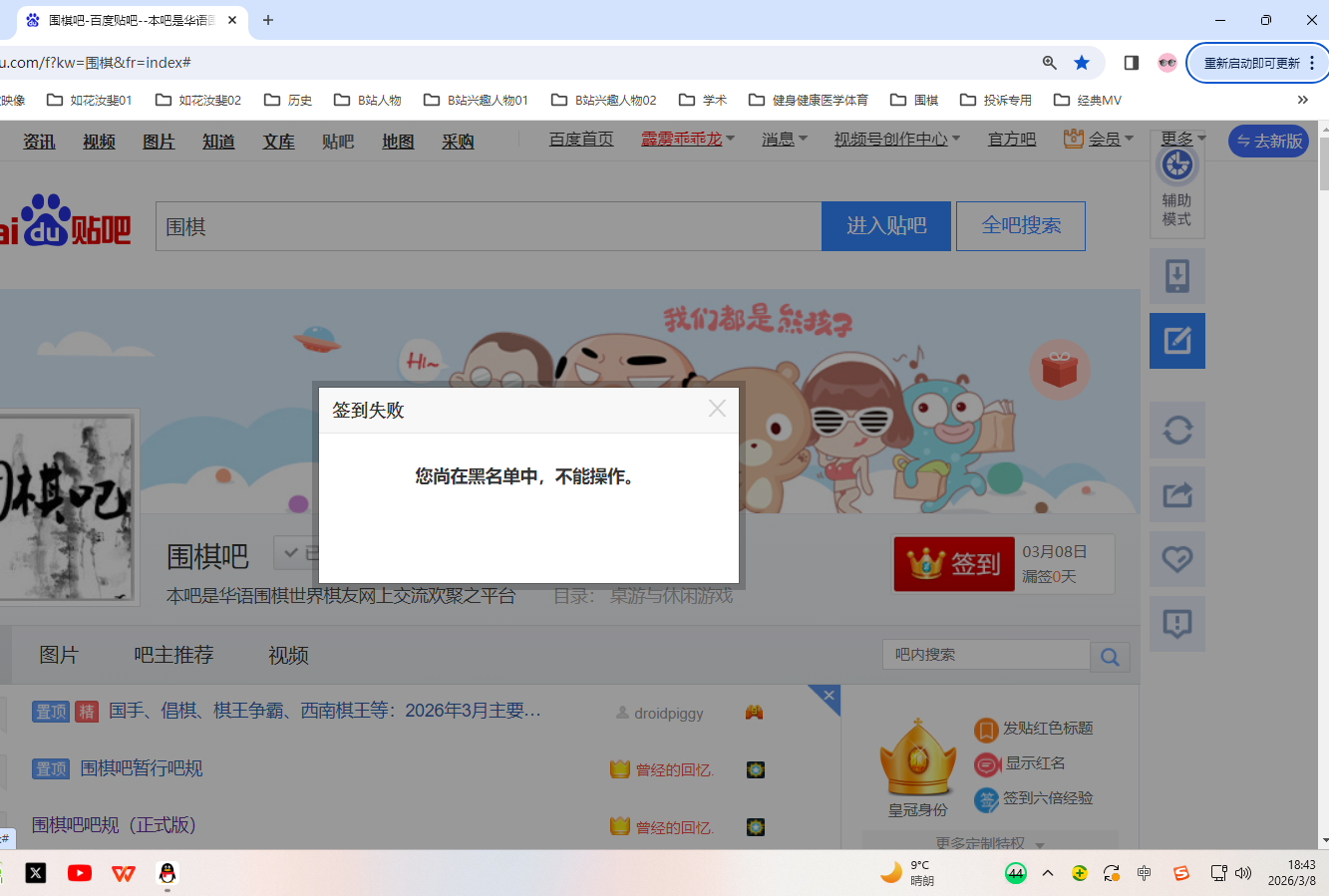Screen dimensions: 1329x896
Task: Click the 吧内搜索 magnifier icon
Action: 1110,656
